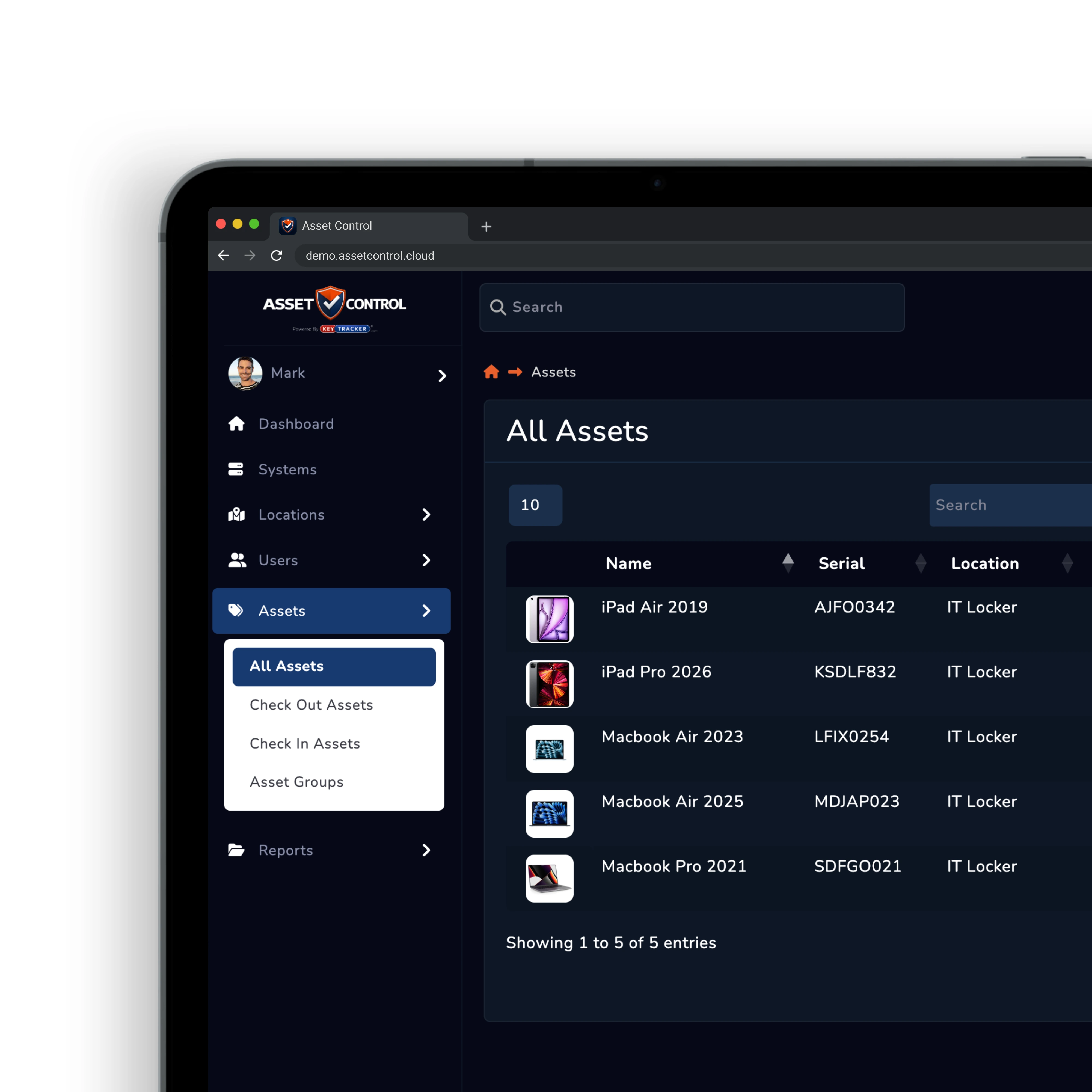The image size is (1092, 1092).
Task: Open Macbook Air 2025 thumbnail
Action: point(549,813)
